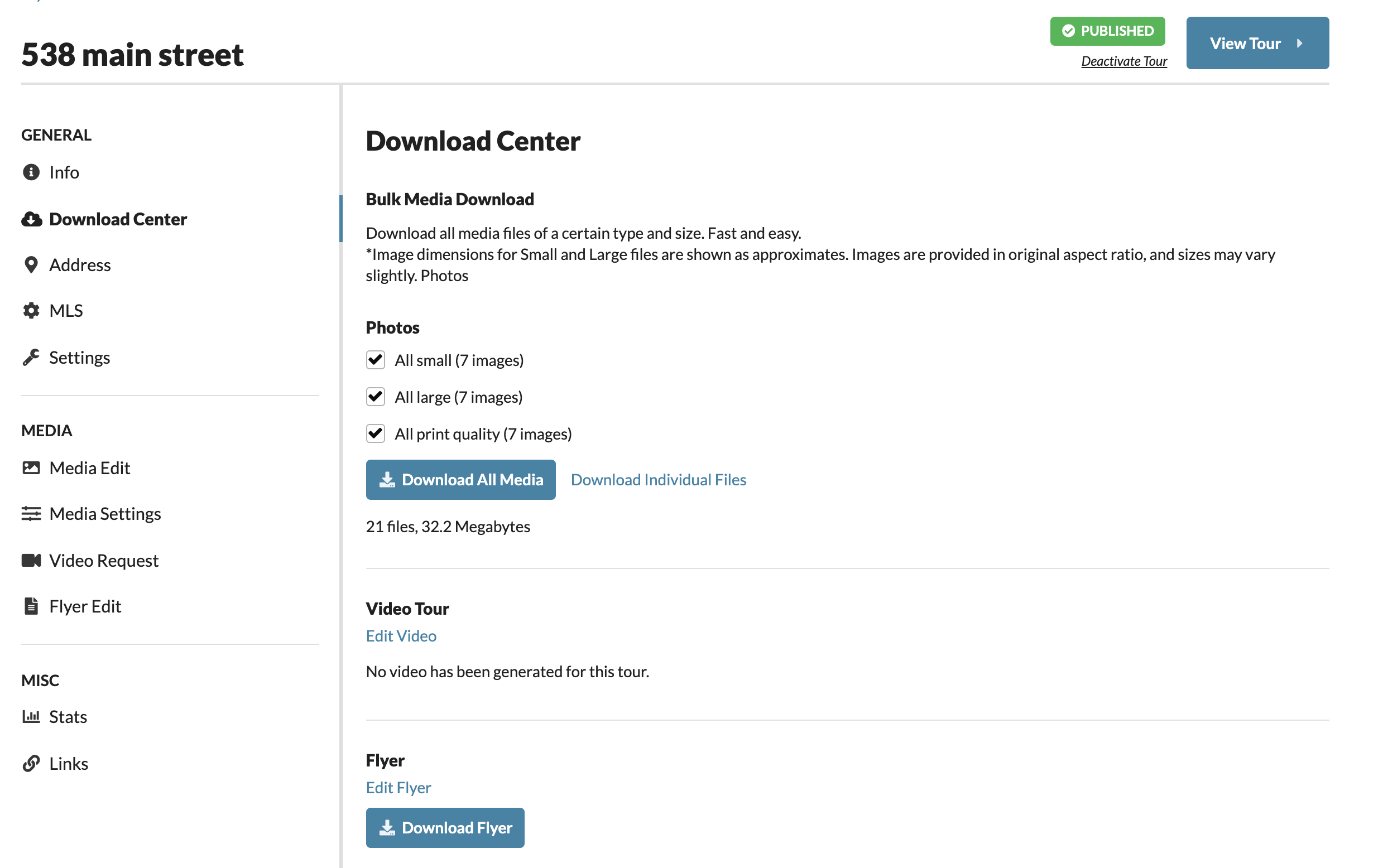The image size is (1383, 868).
Task: Open the MLS menu item
Action: click(66, 311)
